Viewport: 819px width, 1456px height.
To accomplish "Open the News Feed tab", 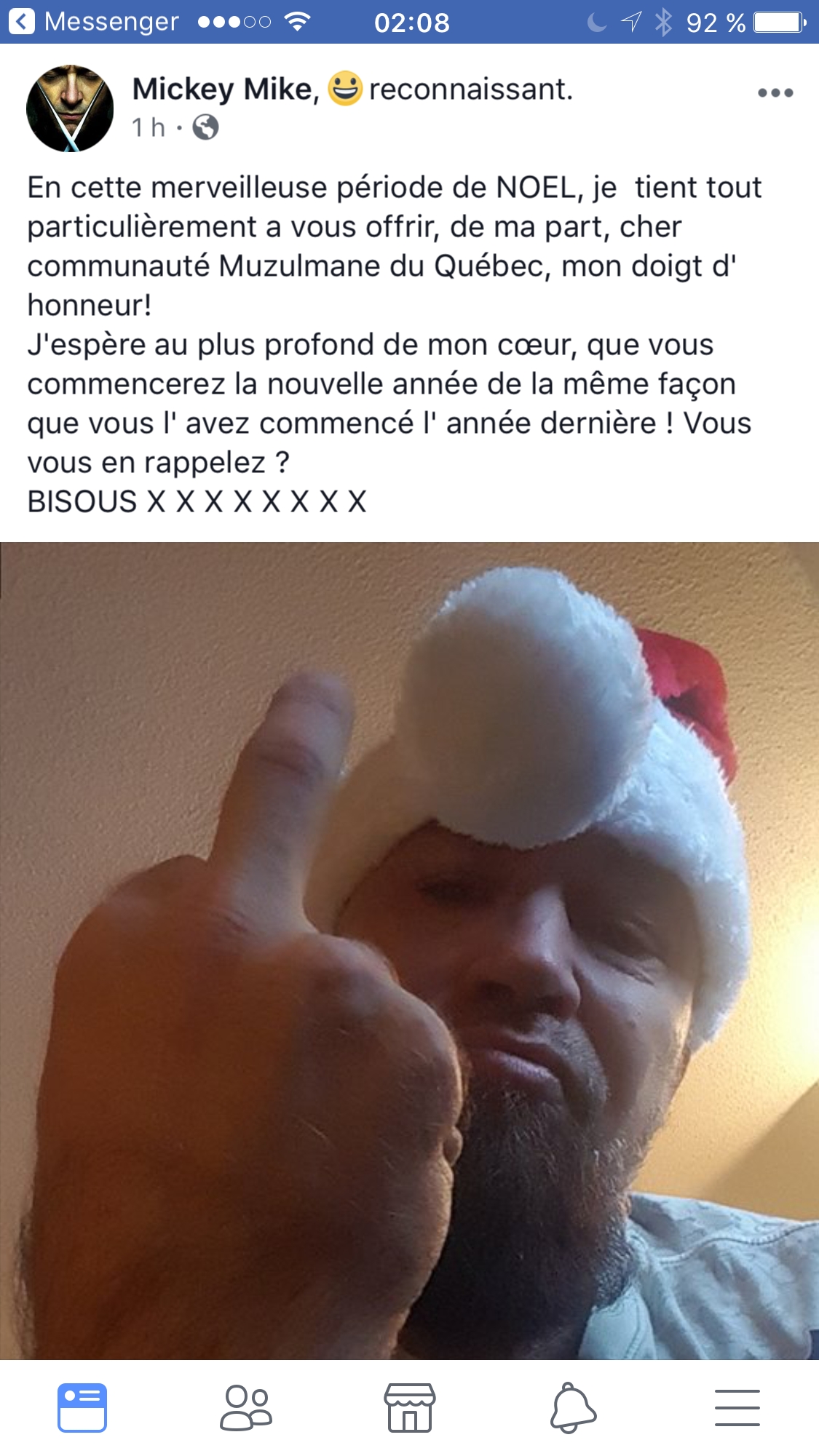I will point(82,1407).
